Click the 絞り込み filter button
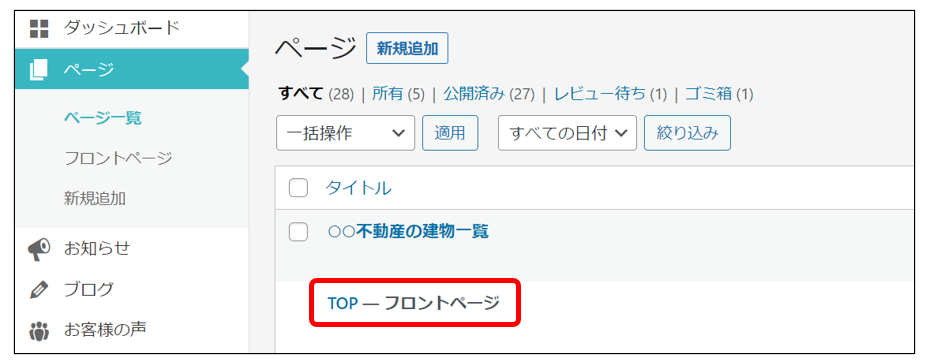Screen dimensions: 926x362 [x=687, y=133]
